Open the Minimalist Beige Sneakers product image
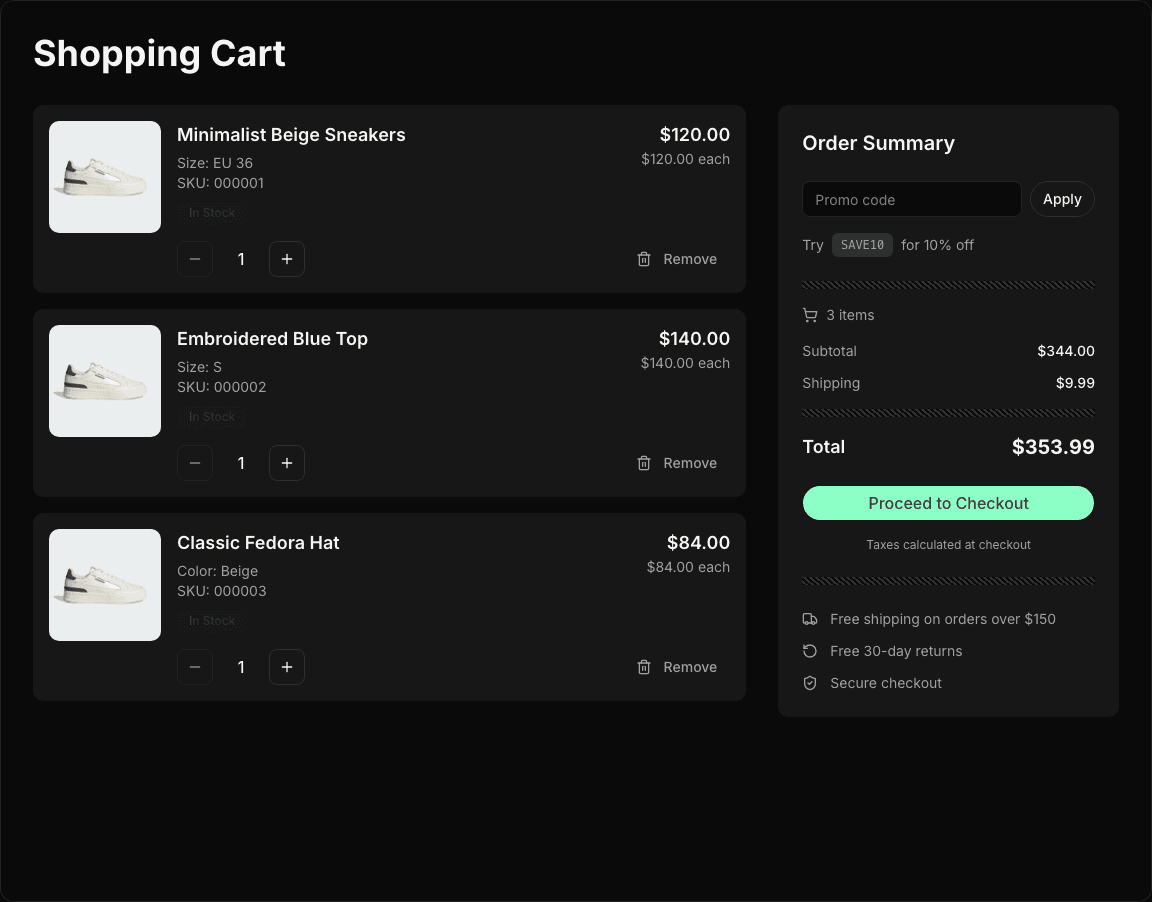The width and height of the screenshot is (1152, 902). pyautogui.click(x=104, y=177)
